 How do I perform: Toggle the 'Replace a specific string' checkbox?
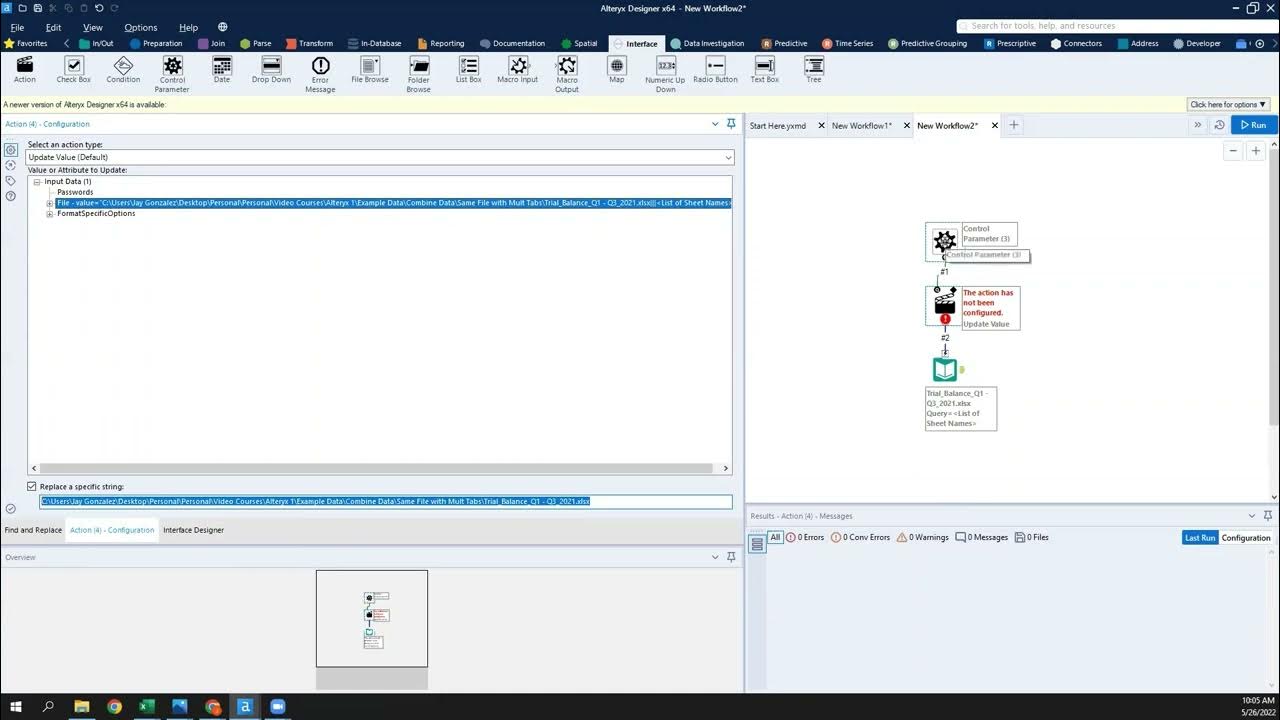pos(32,487)
